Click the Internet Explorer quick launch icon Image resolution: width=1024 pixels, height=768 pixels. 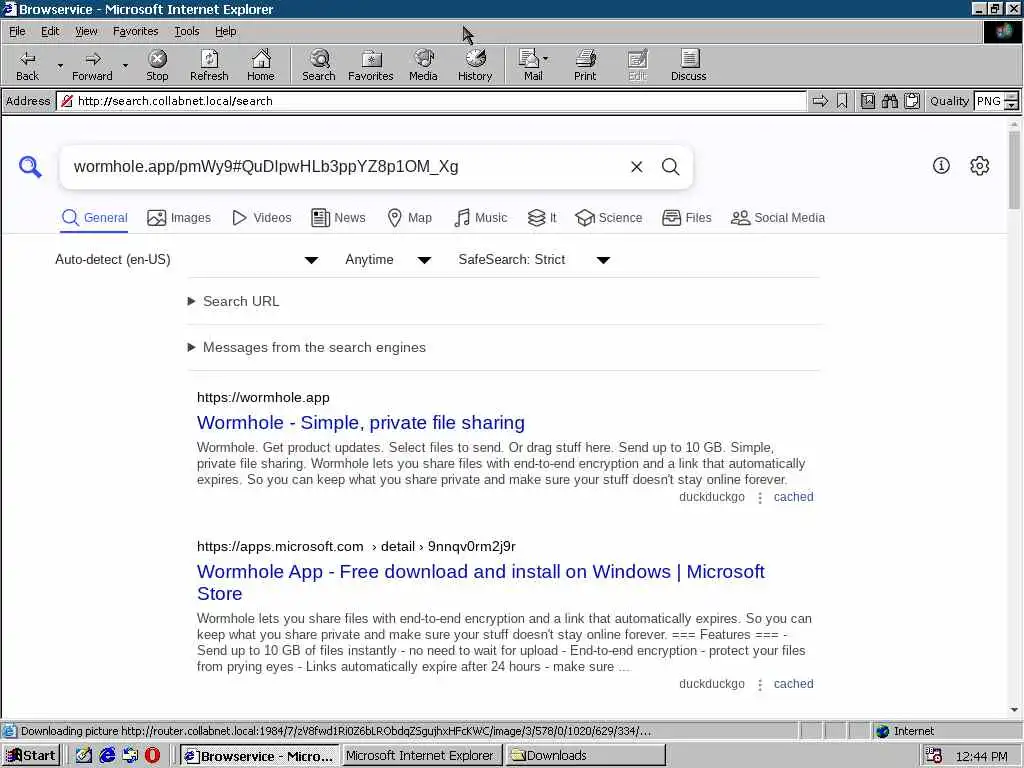[107, 756]
